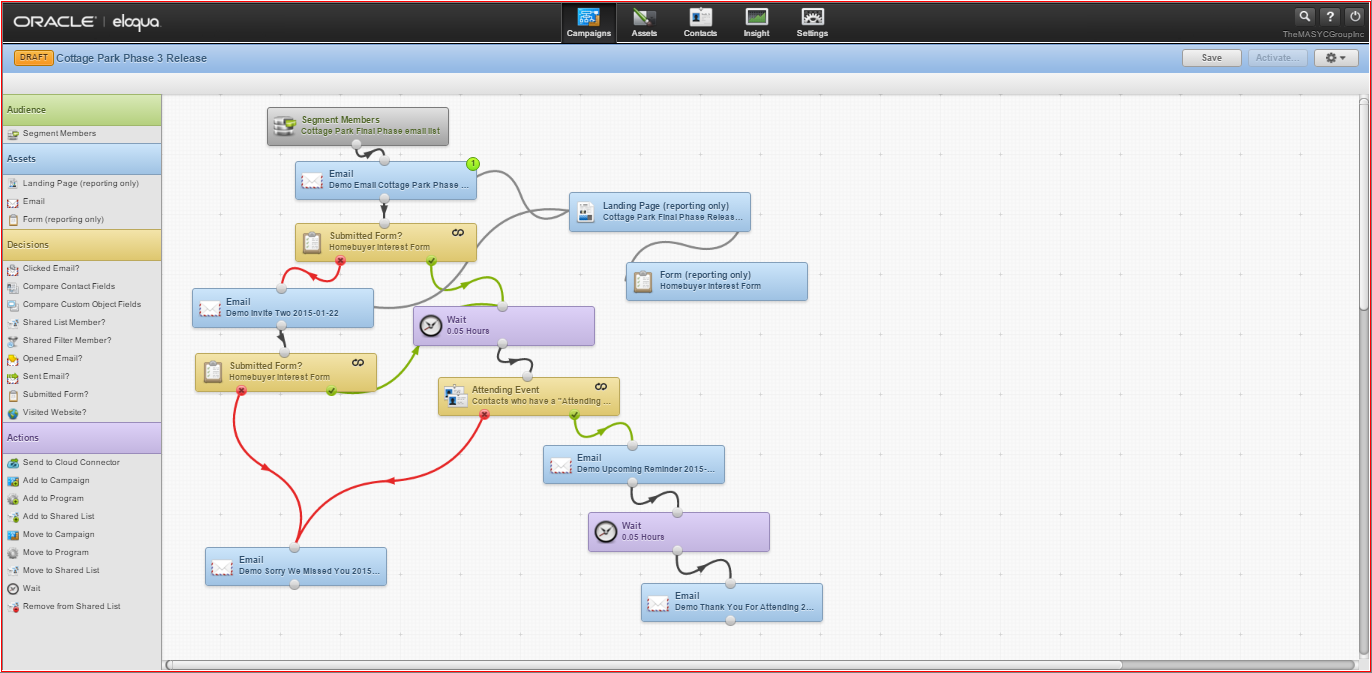Click the power logout icon

pos(1354,16)
